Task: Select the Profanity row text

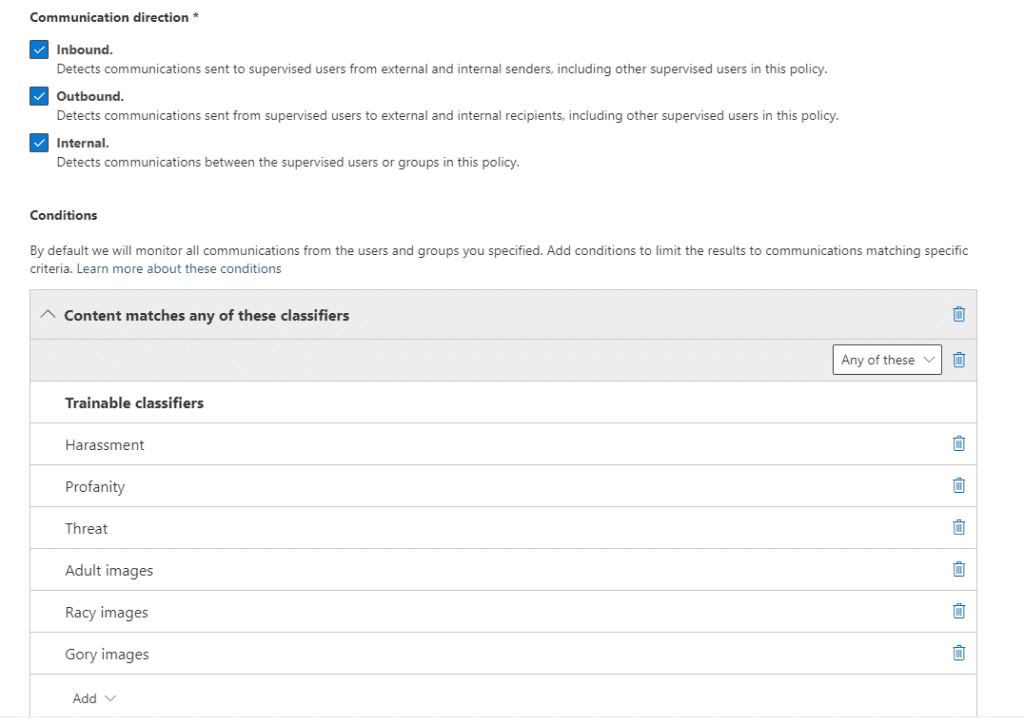Action: coord(95,487)
